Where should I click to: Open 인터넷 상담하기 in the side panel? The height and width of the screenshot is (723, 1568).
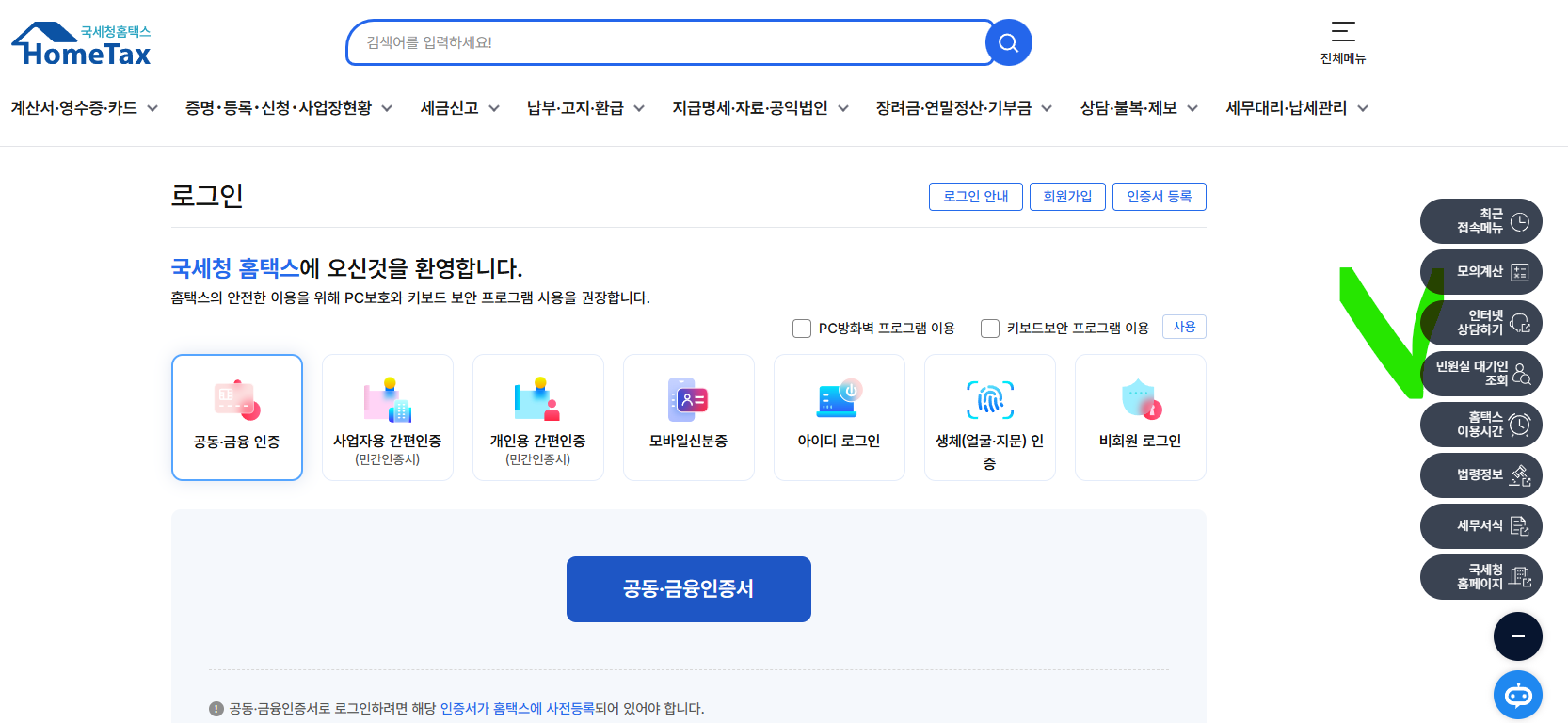(x=1481, y=323)
